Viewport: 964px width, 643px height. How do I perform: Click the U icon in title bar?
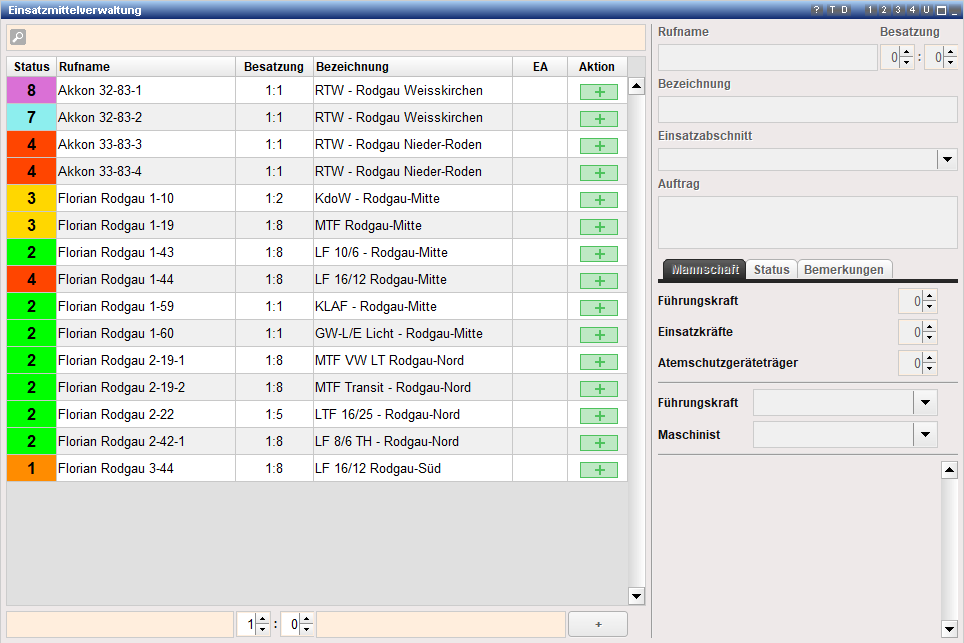click(x=926, y=10)
